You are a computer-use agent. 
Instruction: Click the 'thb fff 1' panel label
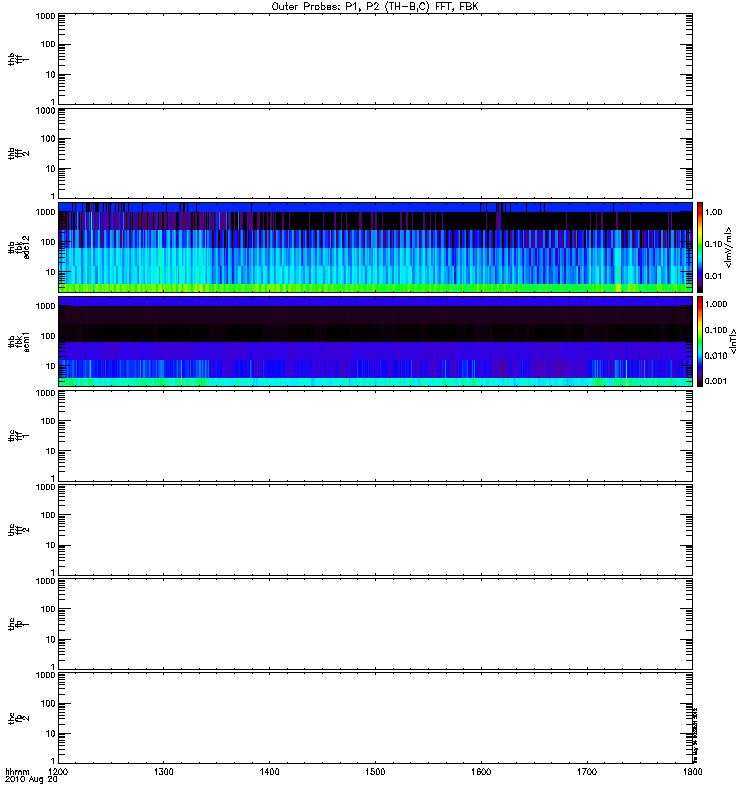click(18, 59)
